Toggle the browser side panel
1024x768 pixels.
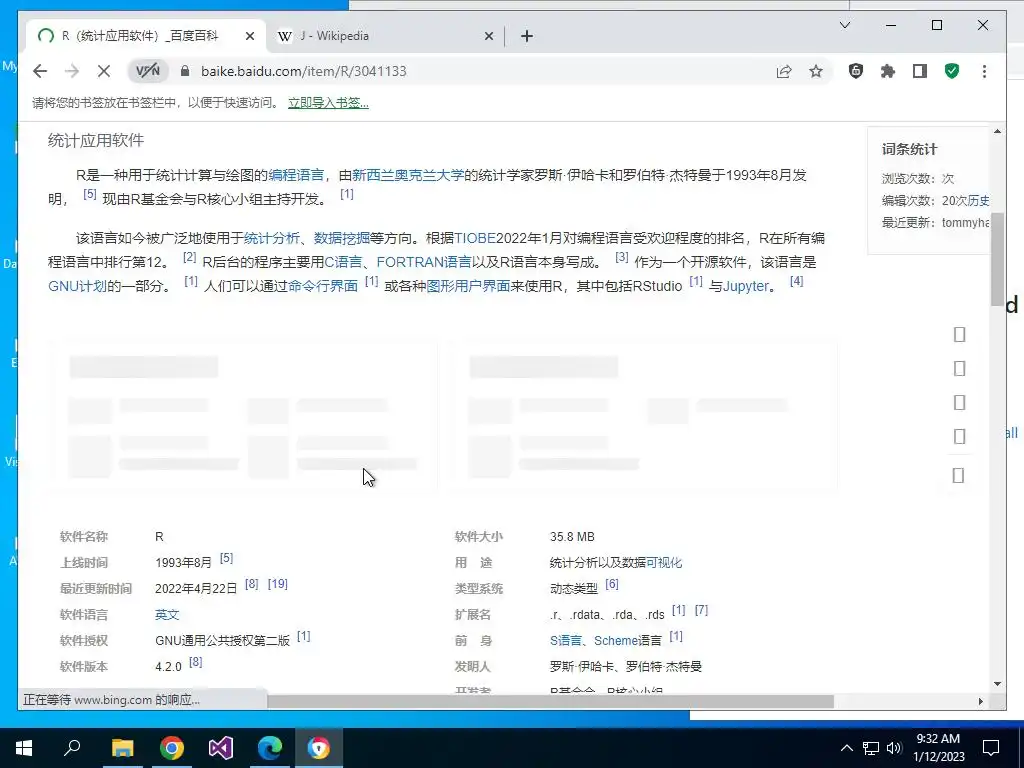(920, 71)
